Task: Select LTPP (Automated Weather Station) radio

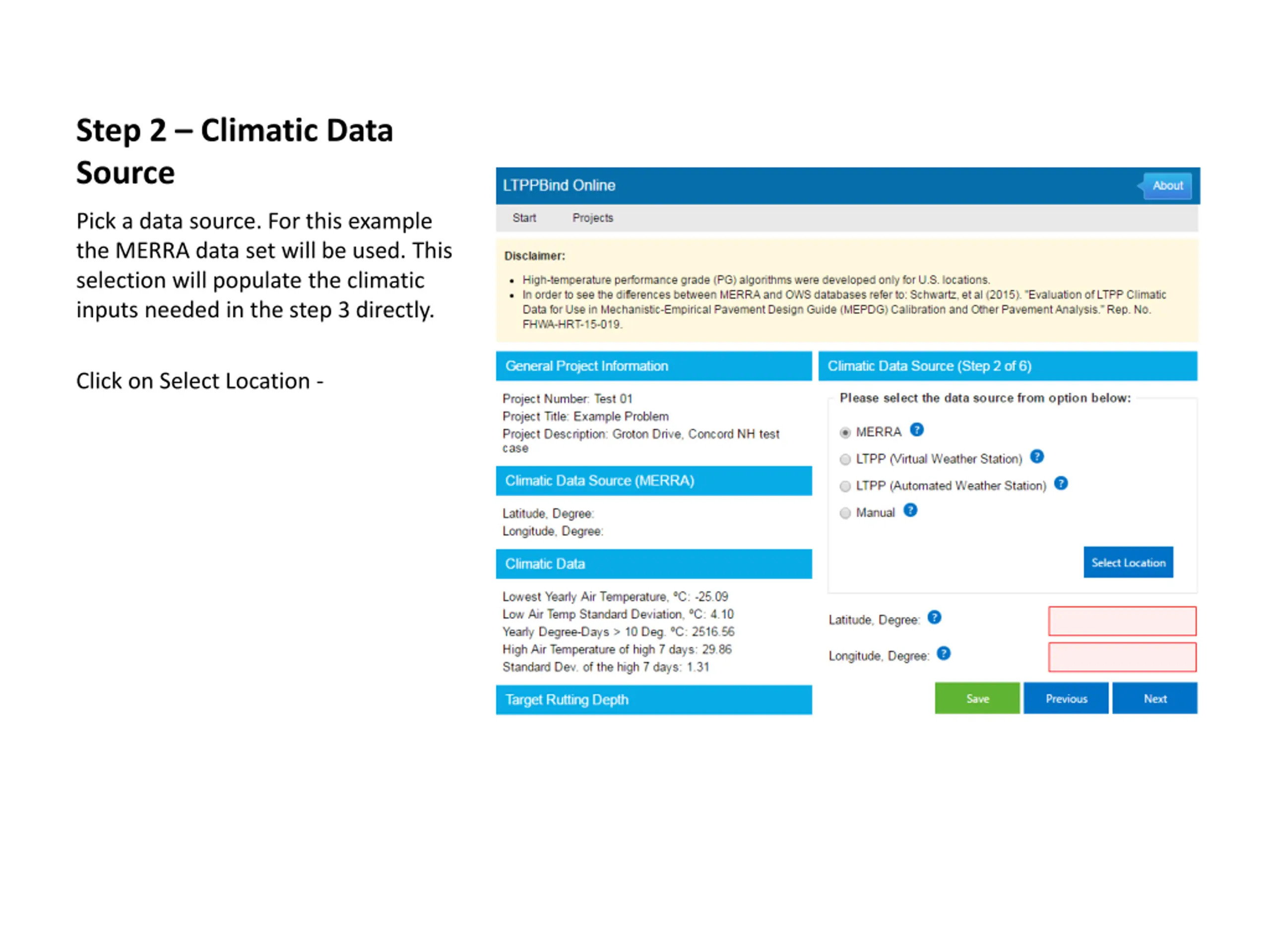Action: 845,486
